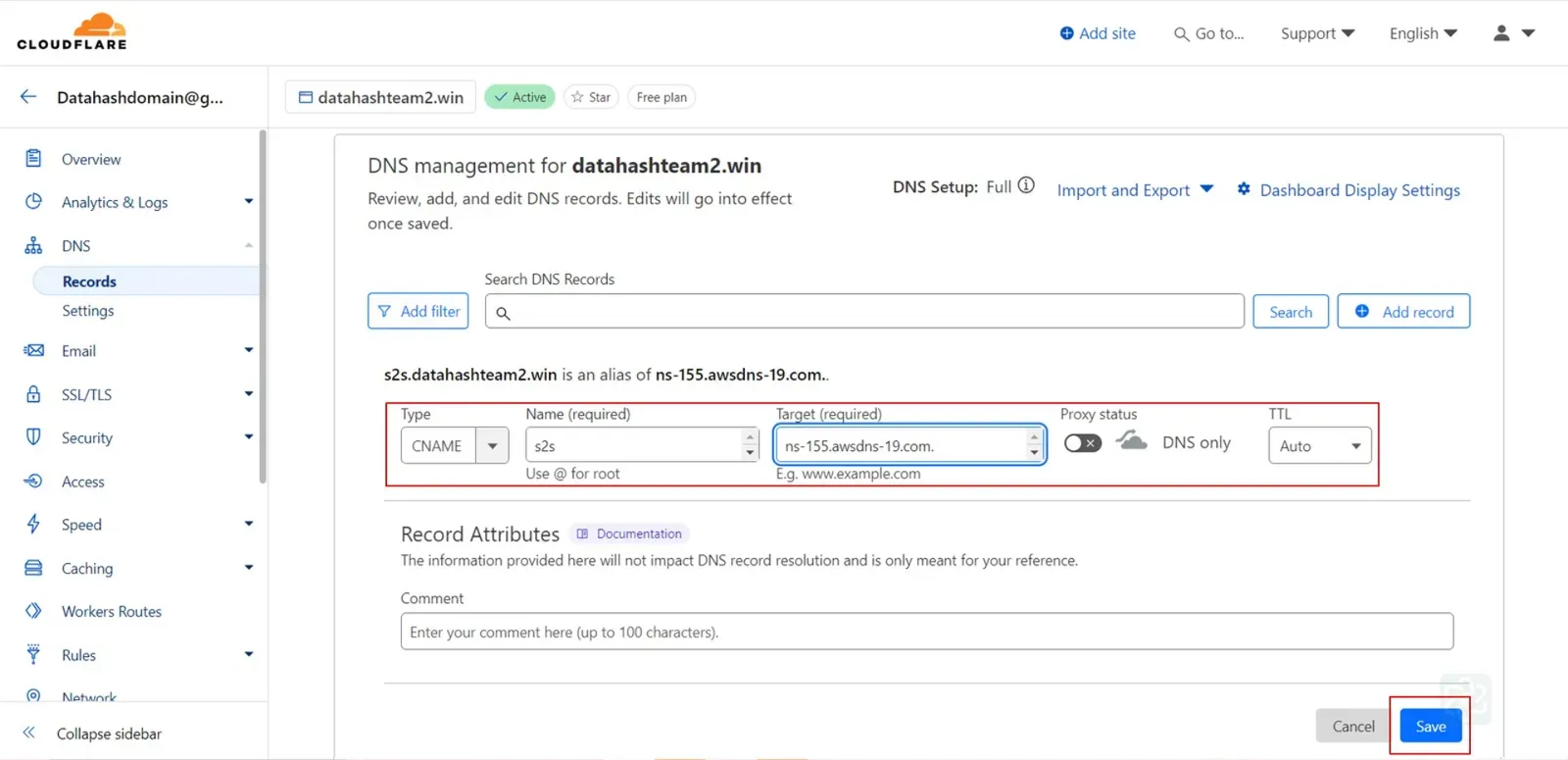Click the Access icon in sidebar
The height and width of the screenshot is (760, 1568).
click(33, 481)
